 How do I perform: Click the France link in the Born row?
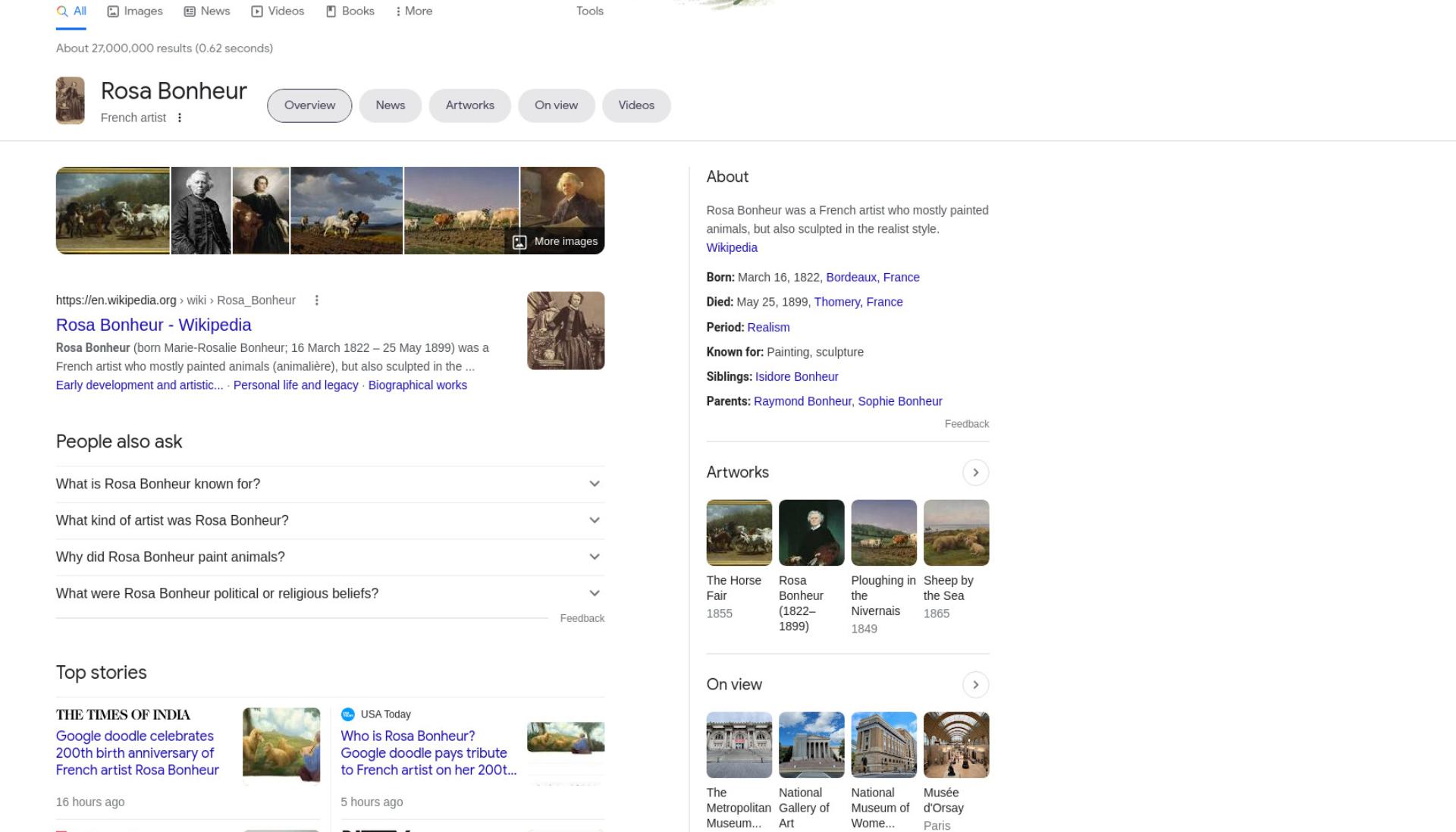901,278
